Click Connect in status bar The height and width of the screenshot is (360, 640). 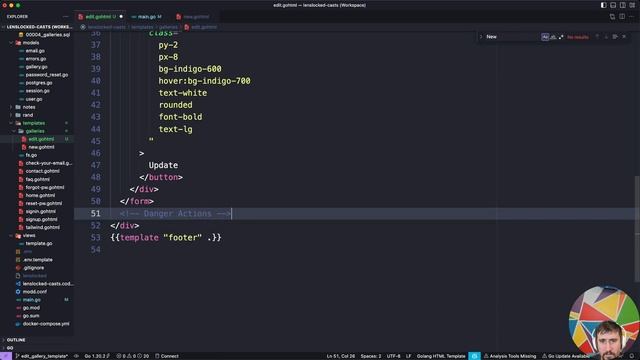(167, 356)
